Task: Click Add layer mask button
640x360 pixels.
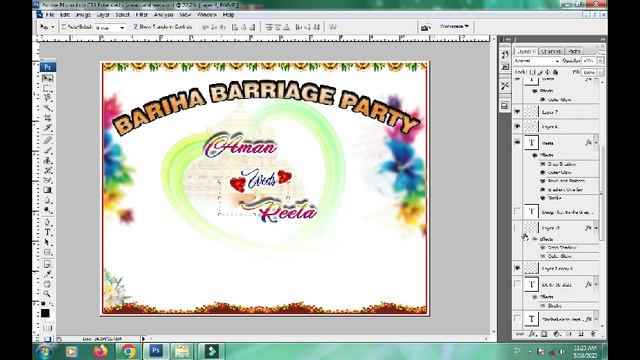Action: click(544, 334)
